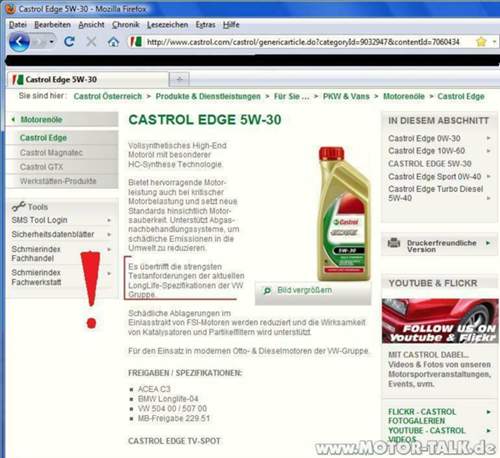500x458 pixels.
Task: Open Castrol Edge 10W-60 section link
Action: pyautogui.click(x=427, y=151)
